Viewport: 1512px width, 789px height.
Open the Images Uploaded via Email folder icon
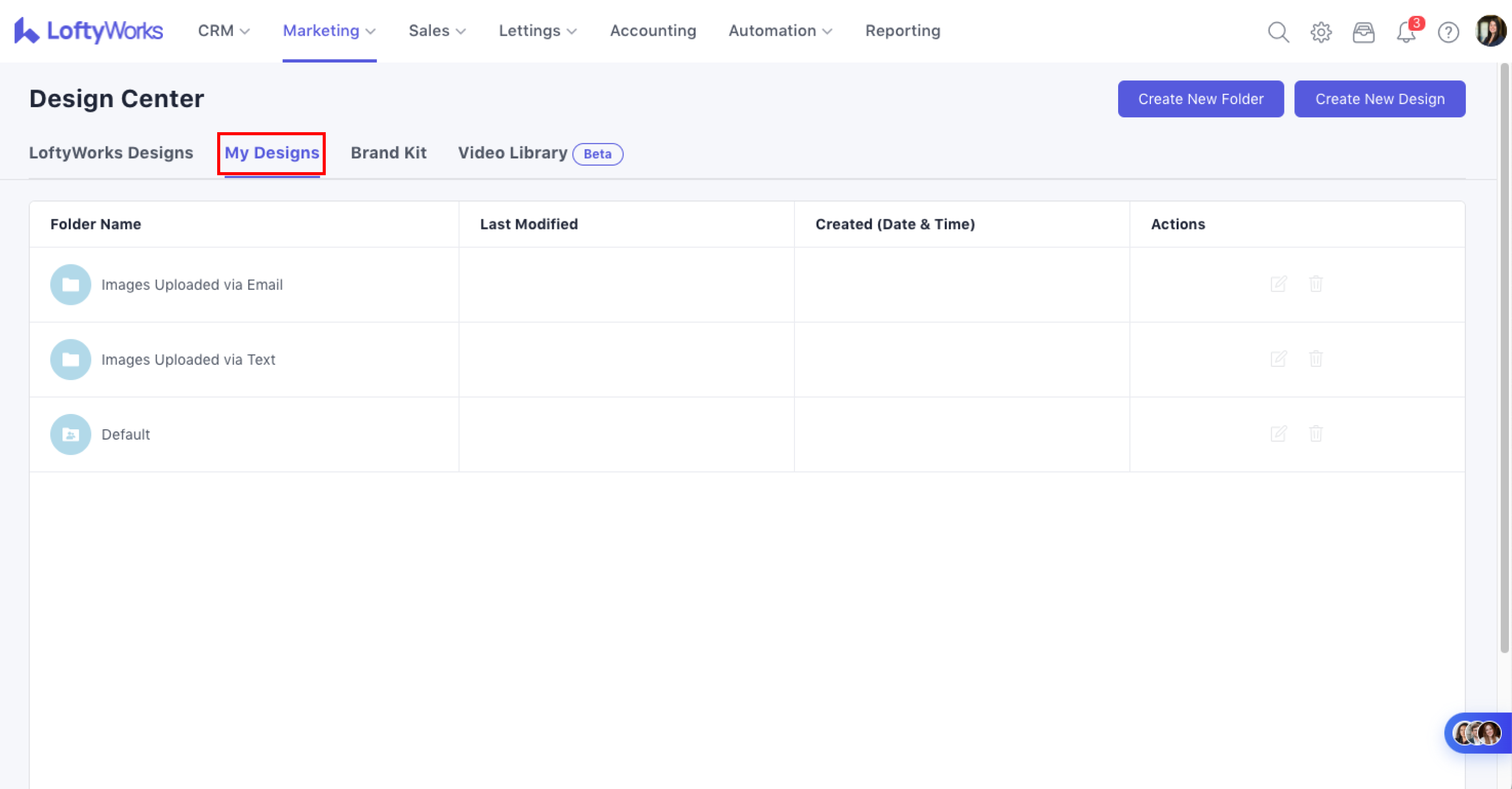[x=71, y=285]
